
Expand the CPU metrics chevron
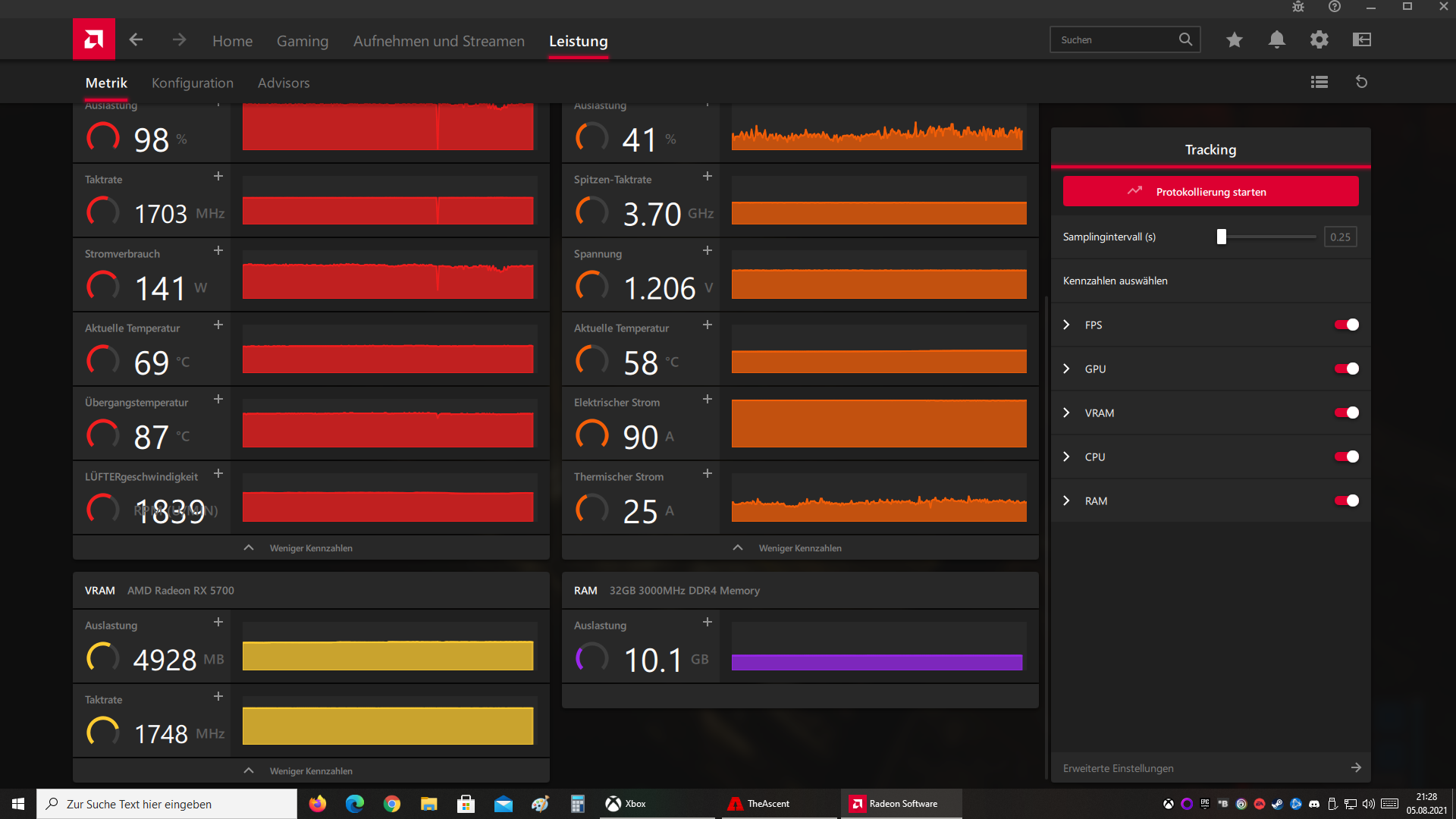click(x=1067, y=457)
